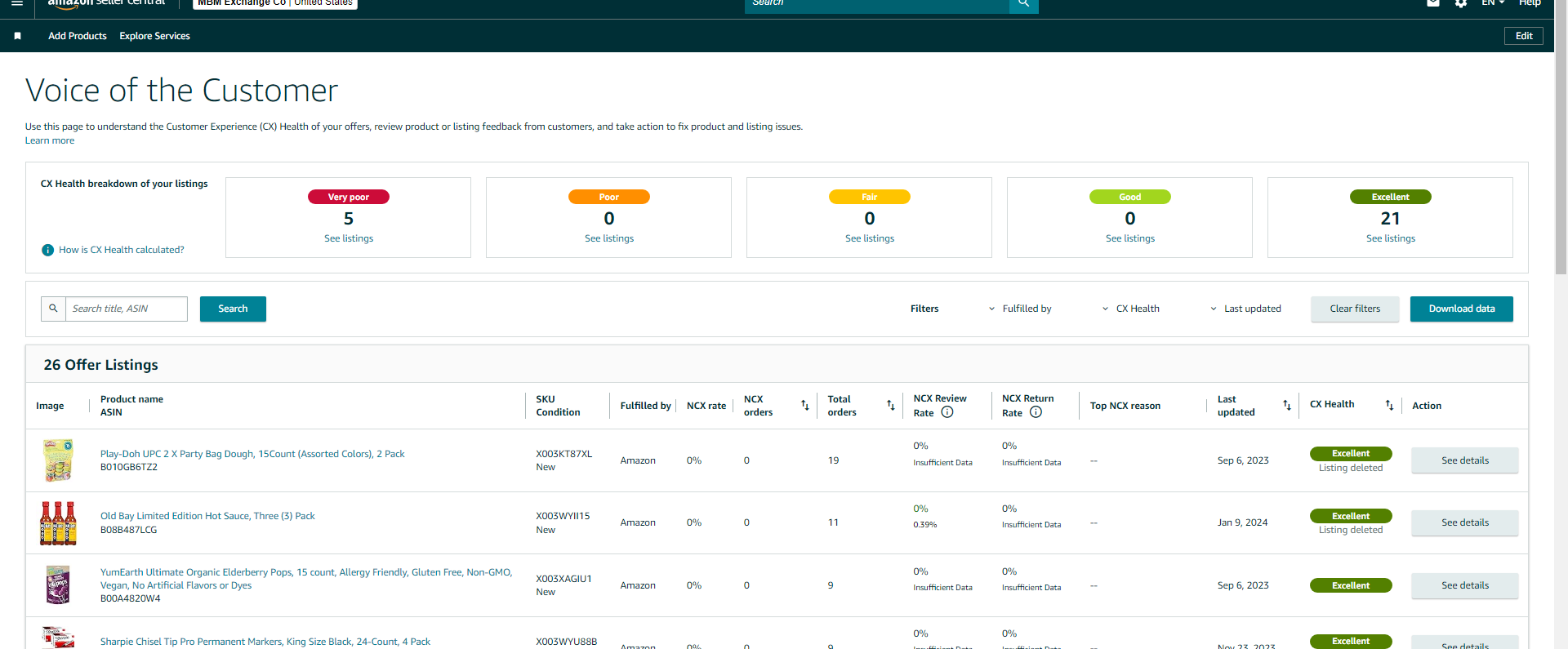The width and height of the screenshot is (1568, 649).
Task: Click SKU X003WYII15 cell
Action: click(x=563, y=516)
